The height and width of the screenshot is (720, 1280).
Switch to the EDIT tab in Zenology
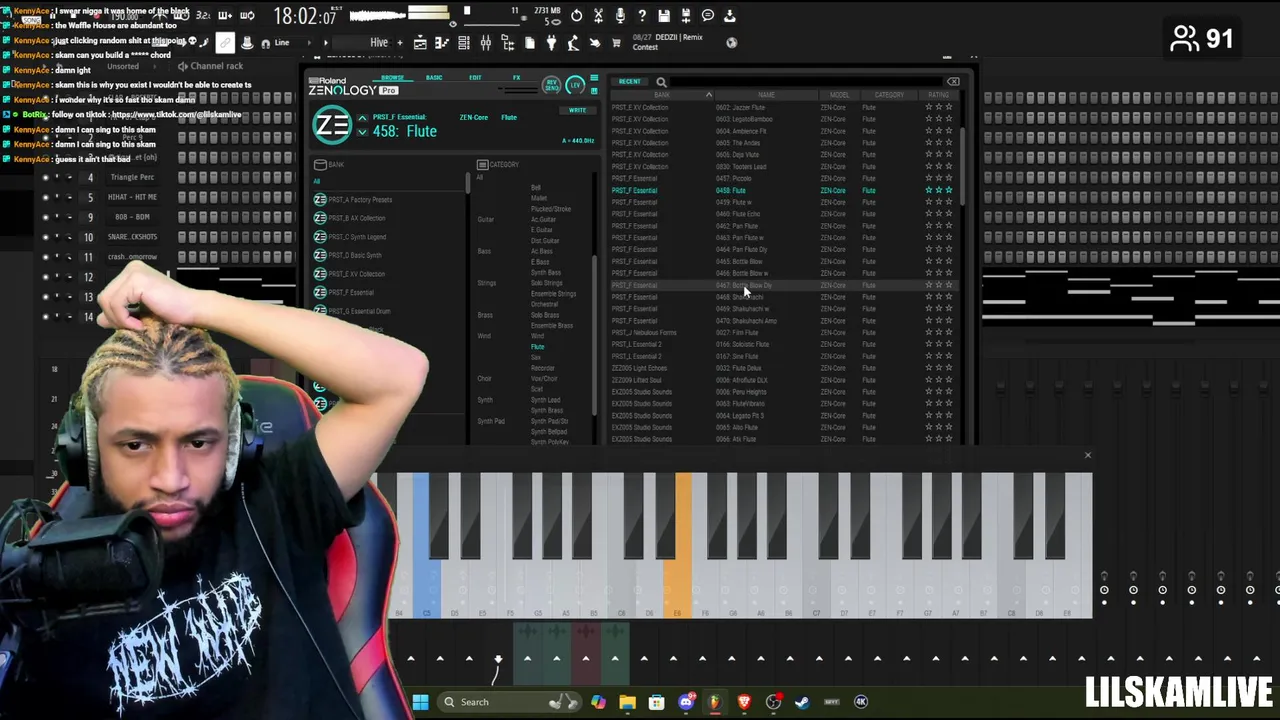point(475,78)
